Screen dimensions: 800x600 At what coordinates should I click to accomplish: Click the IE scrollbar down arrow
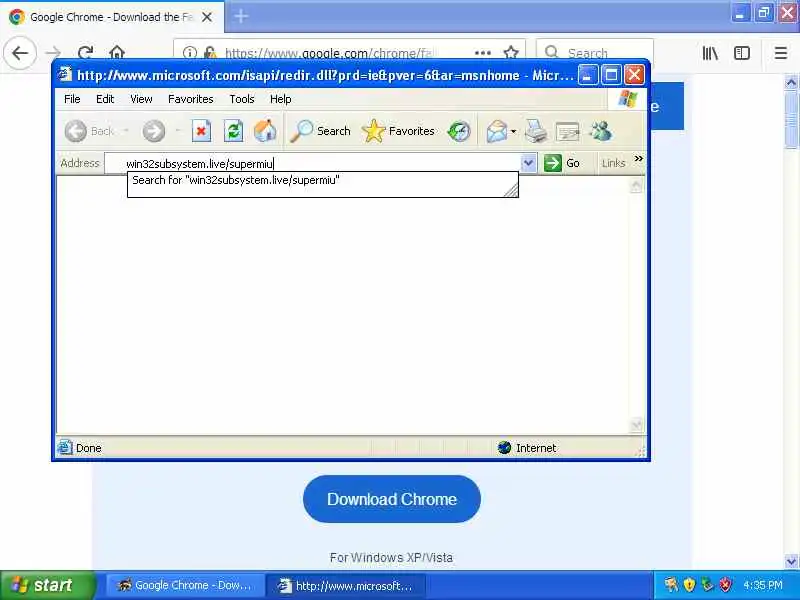tap(636, 425)
